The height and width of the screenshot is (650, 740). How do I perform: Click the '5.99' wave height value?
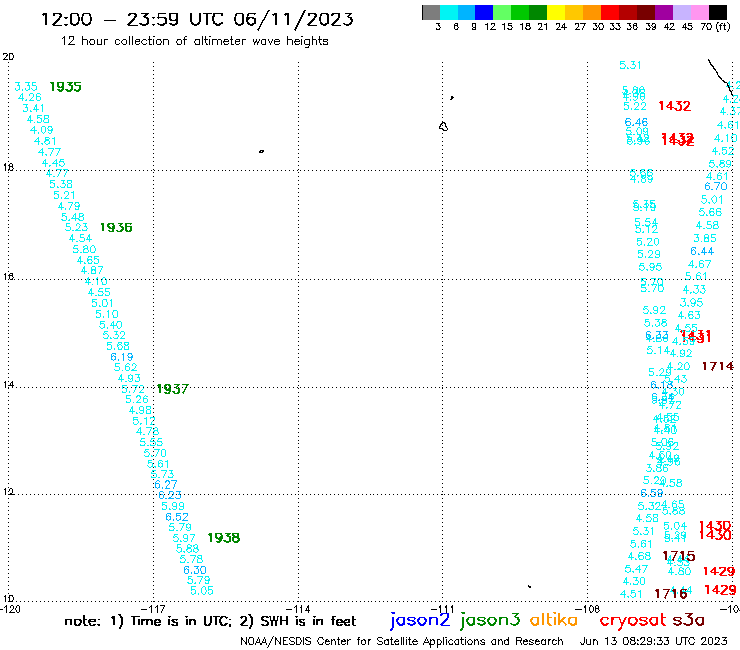[173, 506]
